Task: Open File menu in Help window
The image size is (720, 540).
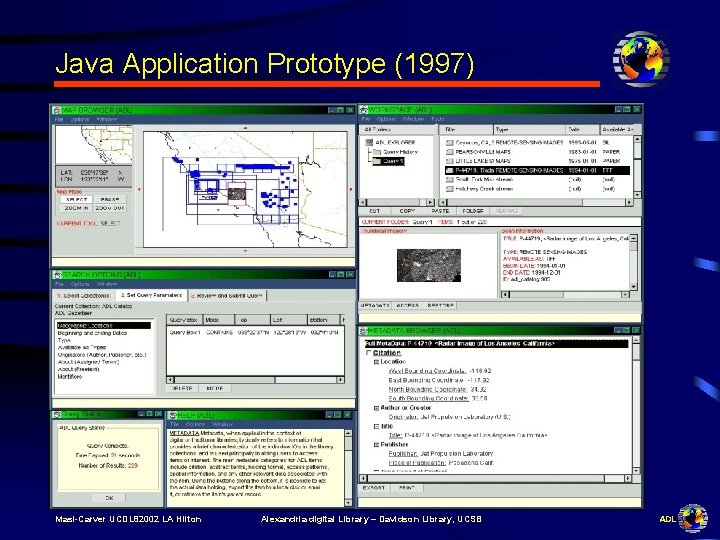Action: (x=174, y=424)
